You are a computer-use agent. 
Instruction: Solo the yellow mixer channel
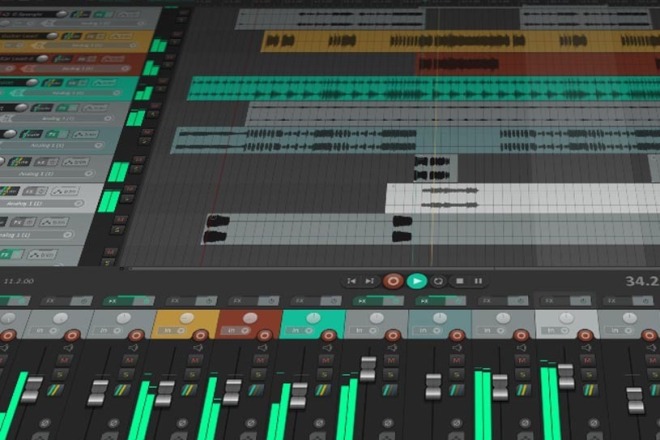(x=192, y=374)
